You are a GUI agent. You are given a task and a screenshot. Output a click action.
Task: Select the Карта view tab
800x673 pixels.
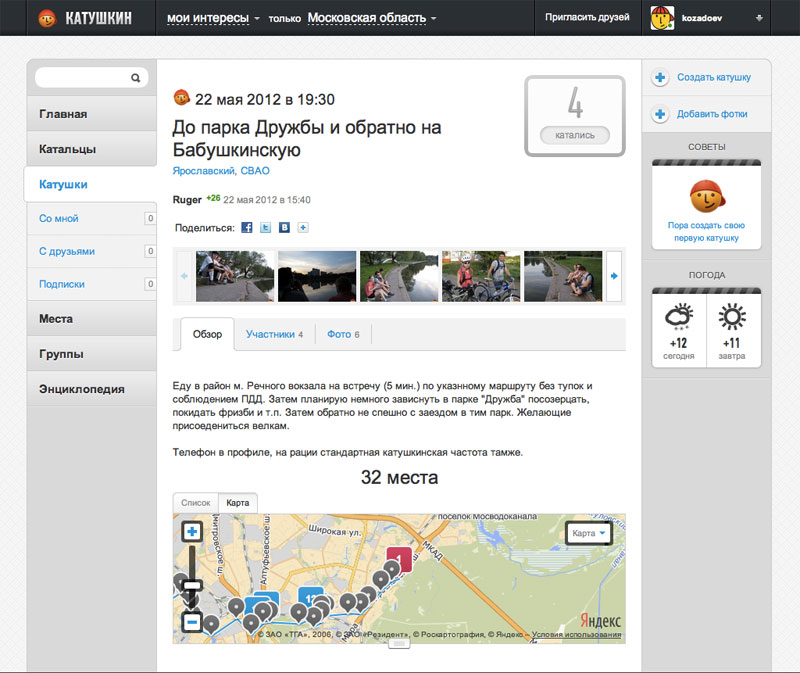tap(238, 503)
